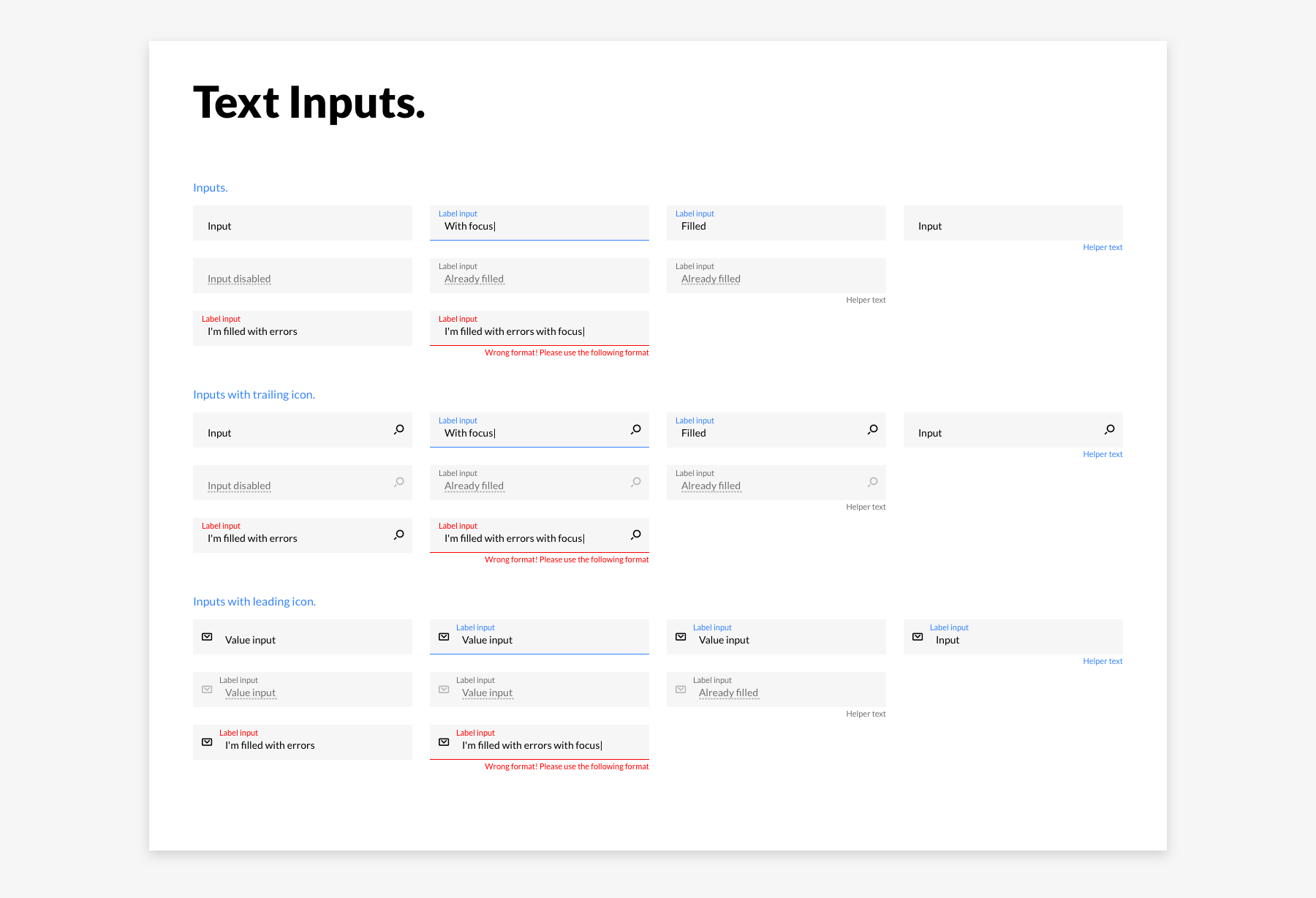This screenshot has height=898, width=1316.
Task: Click 'With focus' field in Inputs section
Action: 540,223
